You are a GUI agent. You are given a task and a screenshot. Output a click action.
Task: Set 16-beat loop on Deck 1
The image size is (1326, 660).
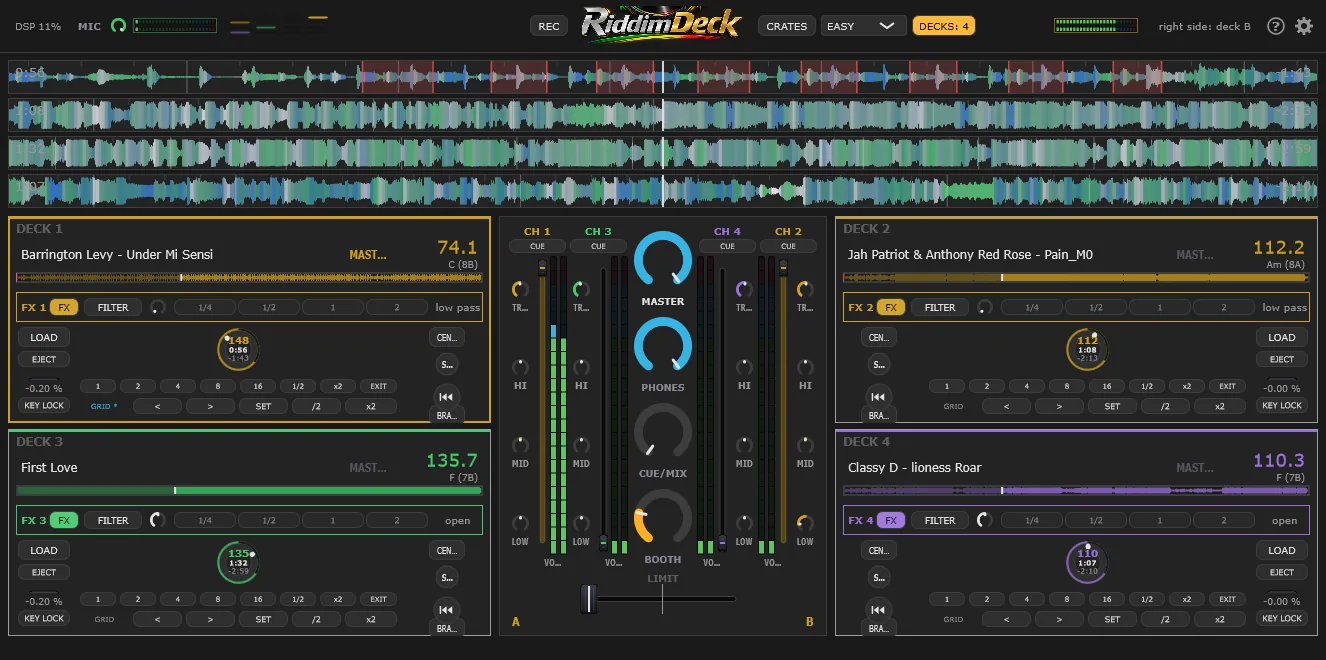coord(258,386)
